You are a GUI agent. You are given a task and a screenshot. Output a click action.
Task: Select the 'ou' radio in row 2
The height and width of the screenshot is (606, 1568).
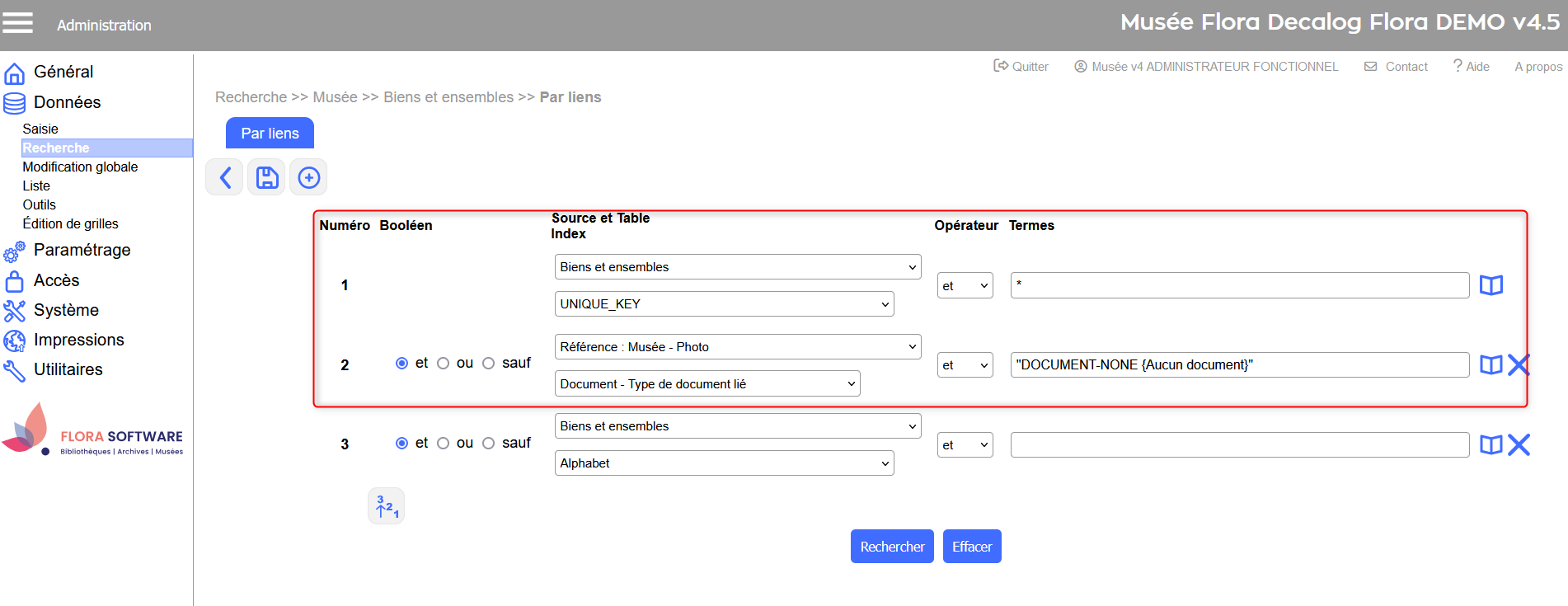click(444, 364)
